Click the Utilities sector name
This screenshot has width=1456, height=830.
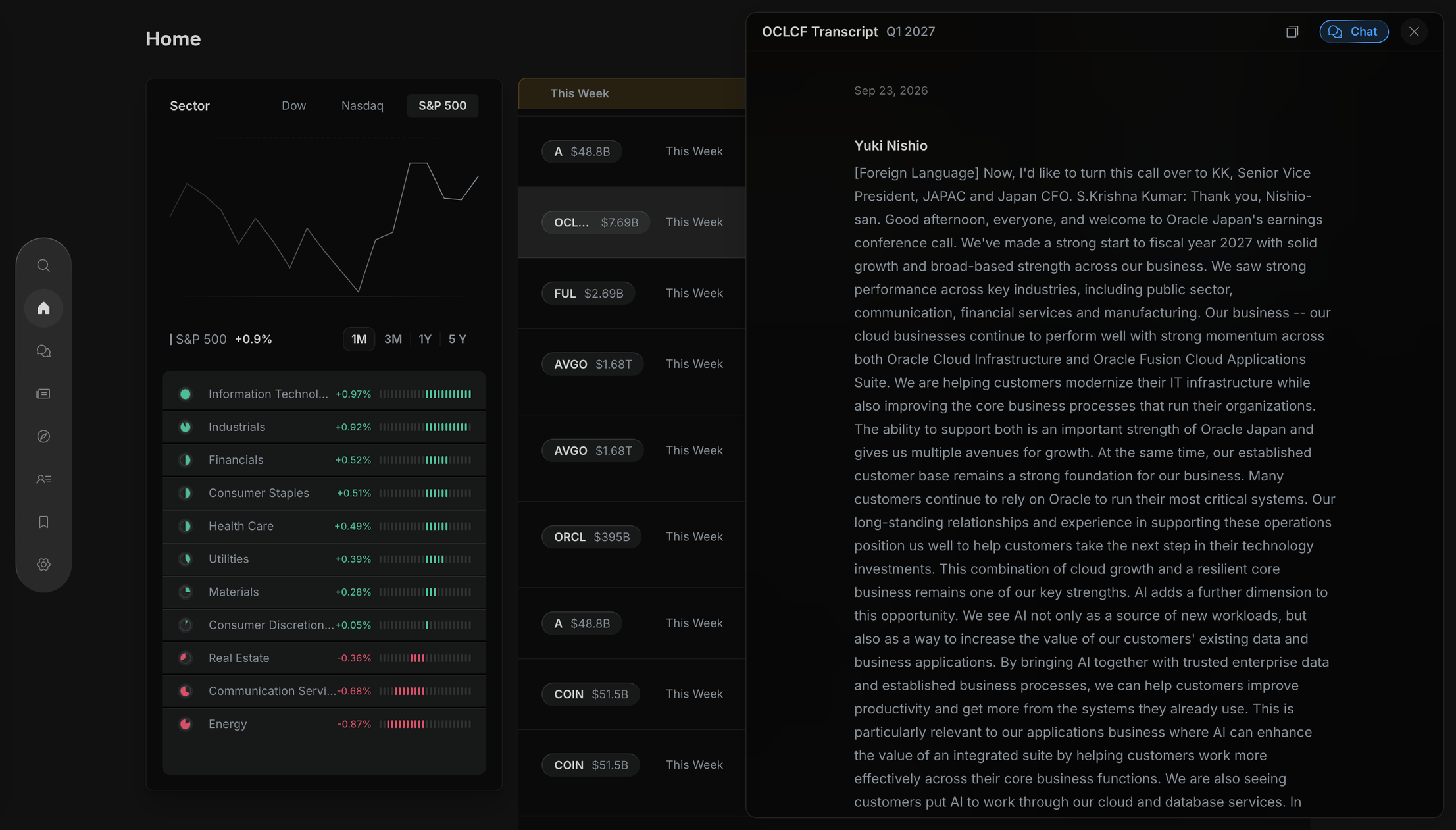pos(229,559)
